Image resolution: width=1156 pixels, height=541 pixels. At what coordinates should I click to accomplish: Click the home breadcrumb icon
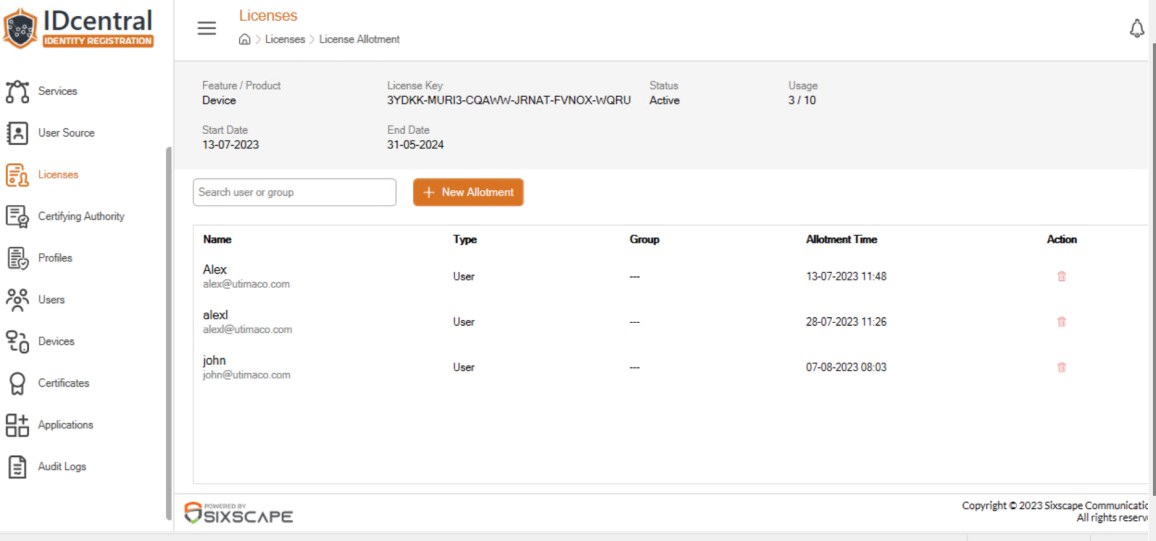point(245,39)
